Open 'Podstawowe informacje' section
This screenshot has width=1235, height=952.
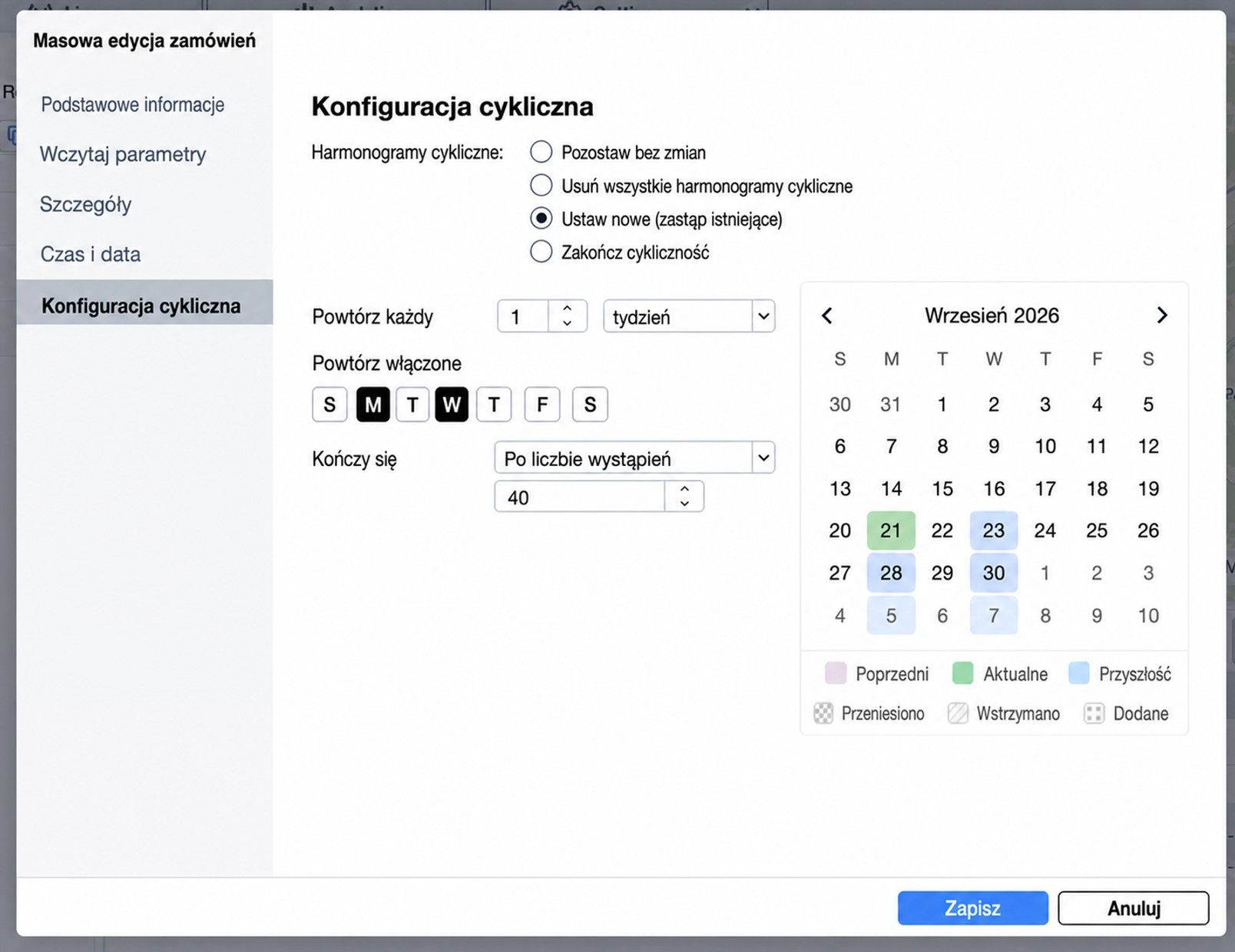coord(133,104)
